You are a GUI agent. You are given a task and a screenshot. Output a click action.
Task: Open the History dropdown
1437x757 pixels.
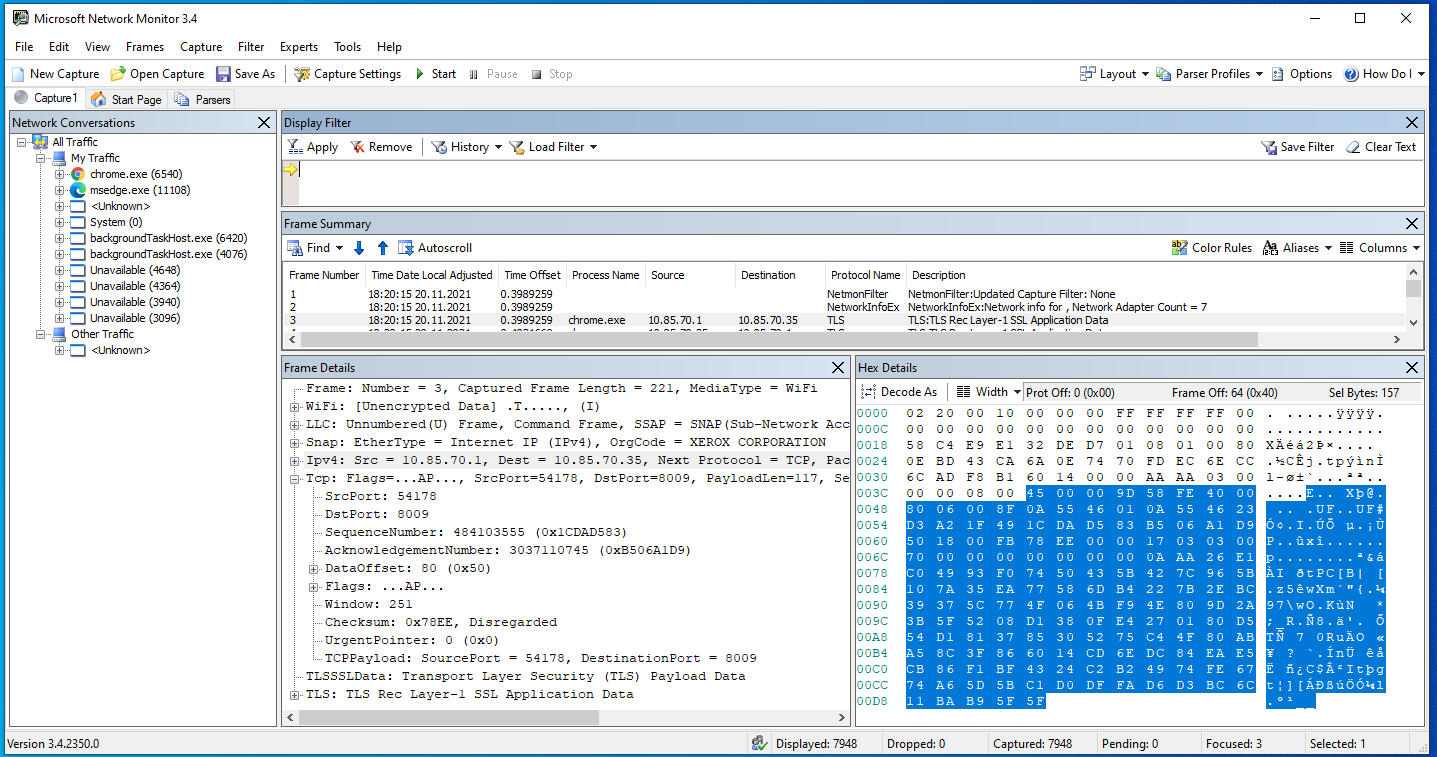click(x=460, y=147)
